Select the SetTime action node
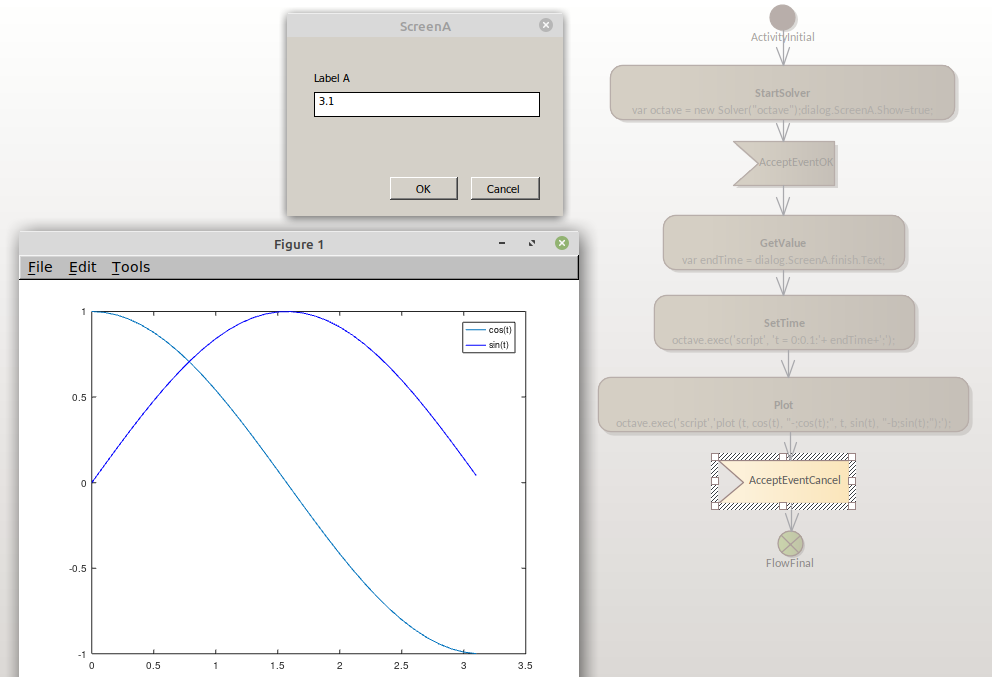The height and width of the screenshot is (677, 992). tap(784, 323)
